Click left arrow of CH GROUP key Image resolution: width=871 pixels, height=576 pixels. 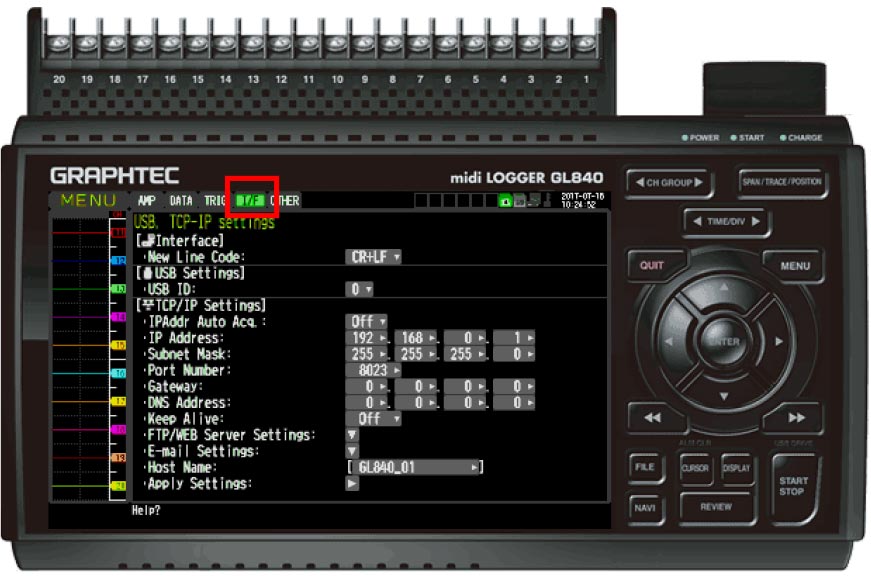point(640,182)
